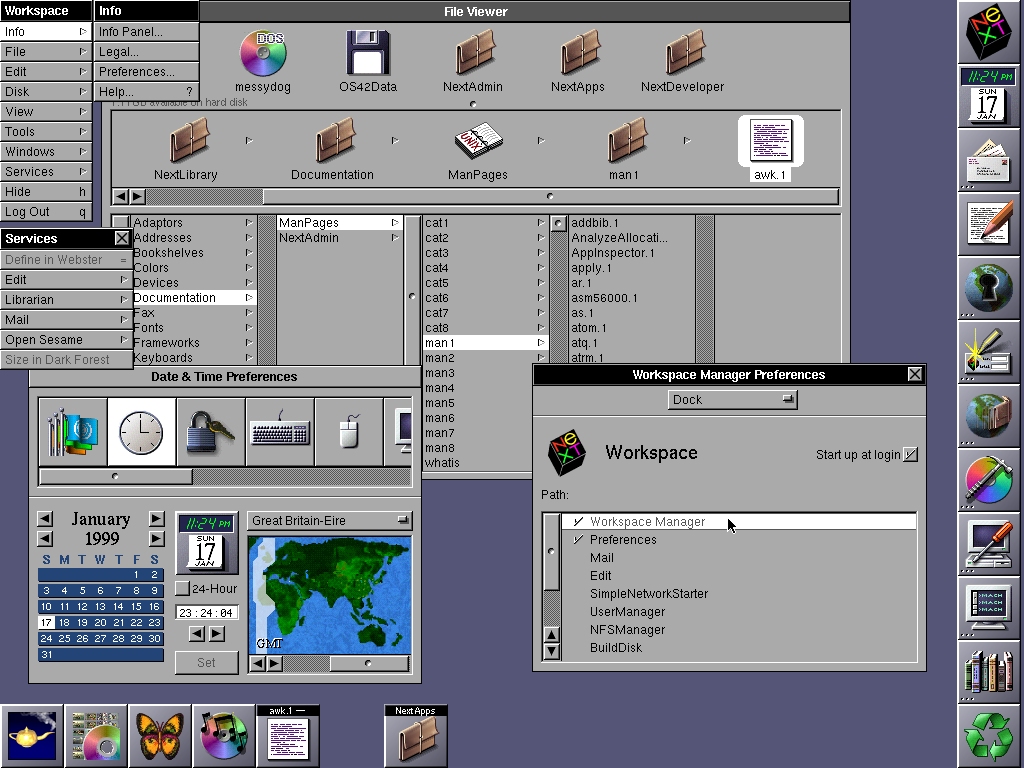The height and width of the screenshot is (768, 1024).
Task: Click the NeXT cube dock icon
Action: point(989,32)
